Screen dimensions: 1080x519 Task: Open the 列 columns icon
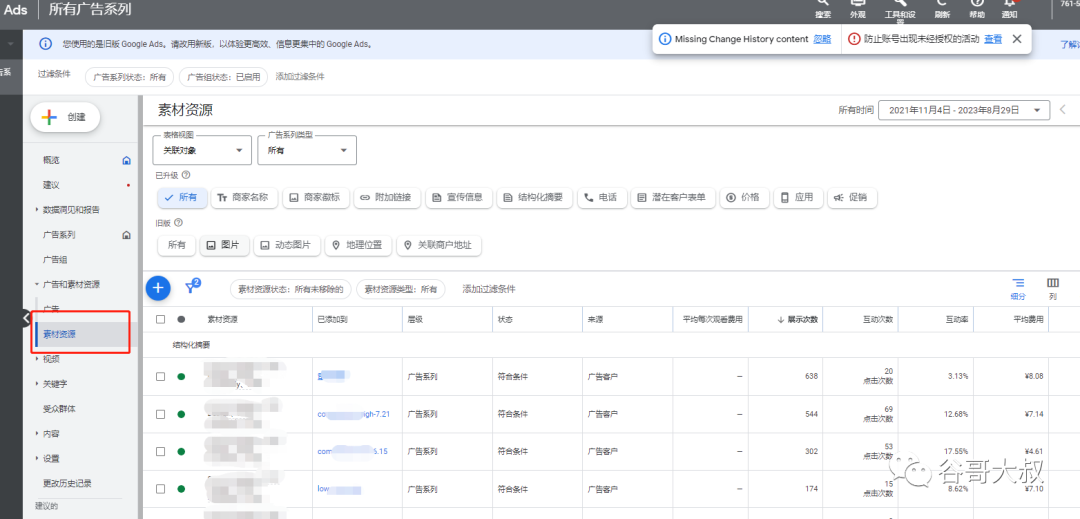click(x=1052, y=288)
